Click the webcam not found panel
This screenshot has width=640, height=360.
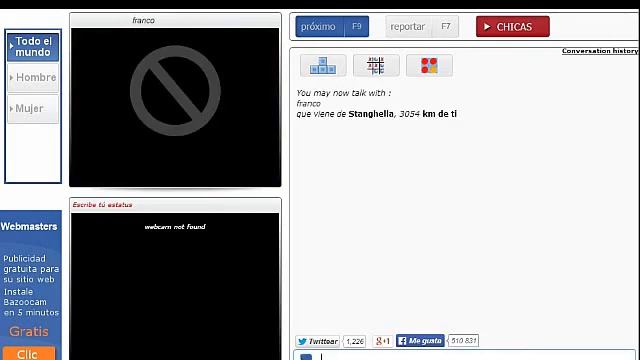coord(175,286)
